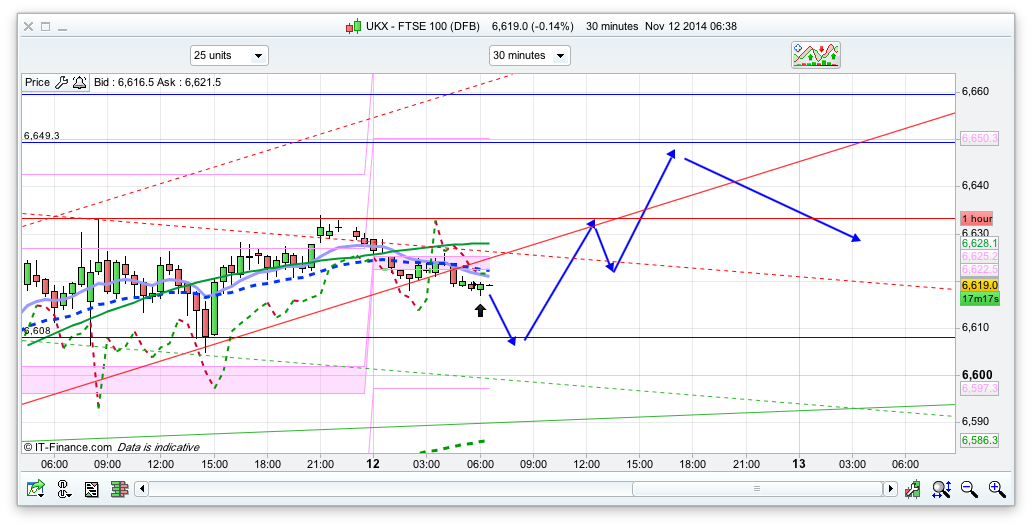Image resolution: width=1032 pixels, height=527 pixels.
Task: Select the 13 date label on time axis
Action: [x=798, y=464]
